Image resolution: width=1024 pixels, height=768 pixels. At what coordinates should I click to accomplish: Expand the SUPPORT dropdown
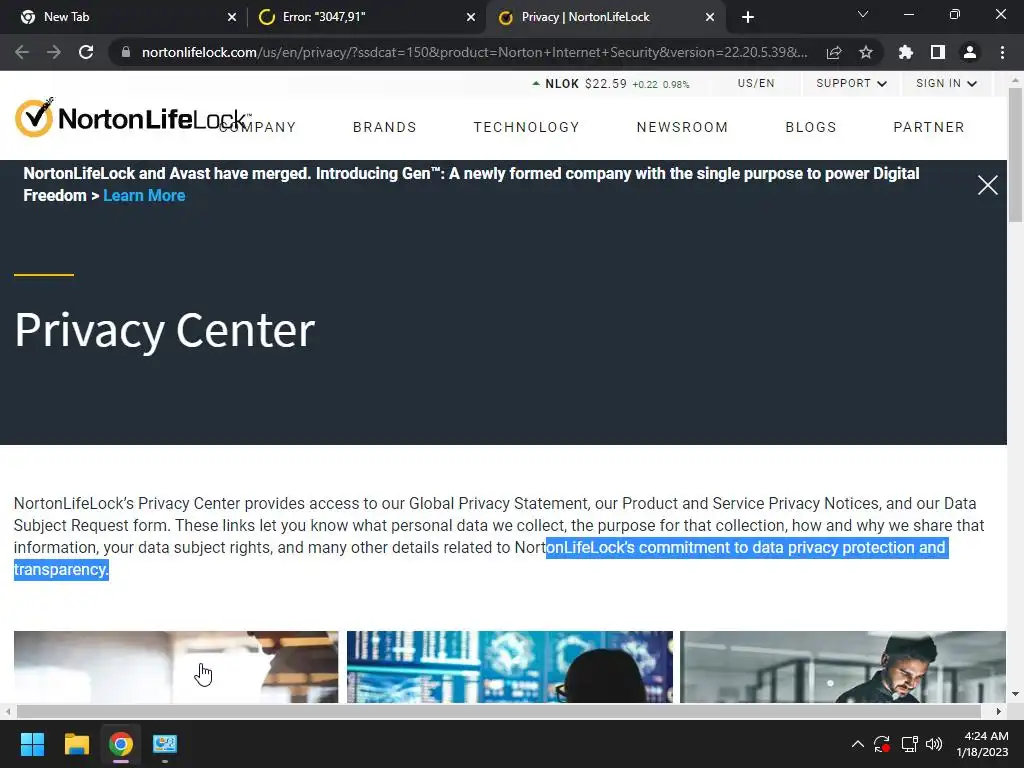tap(851, 84)
